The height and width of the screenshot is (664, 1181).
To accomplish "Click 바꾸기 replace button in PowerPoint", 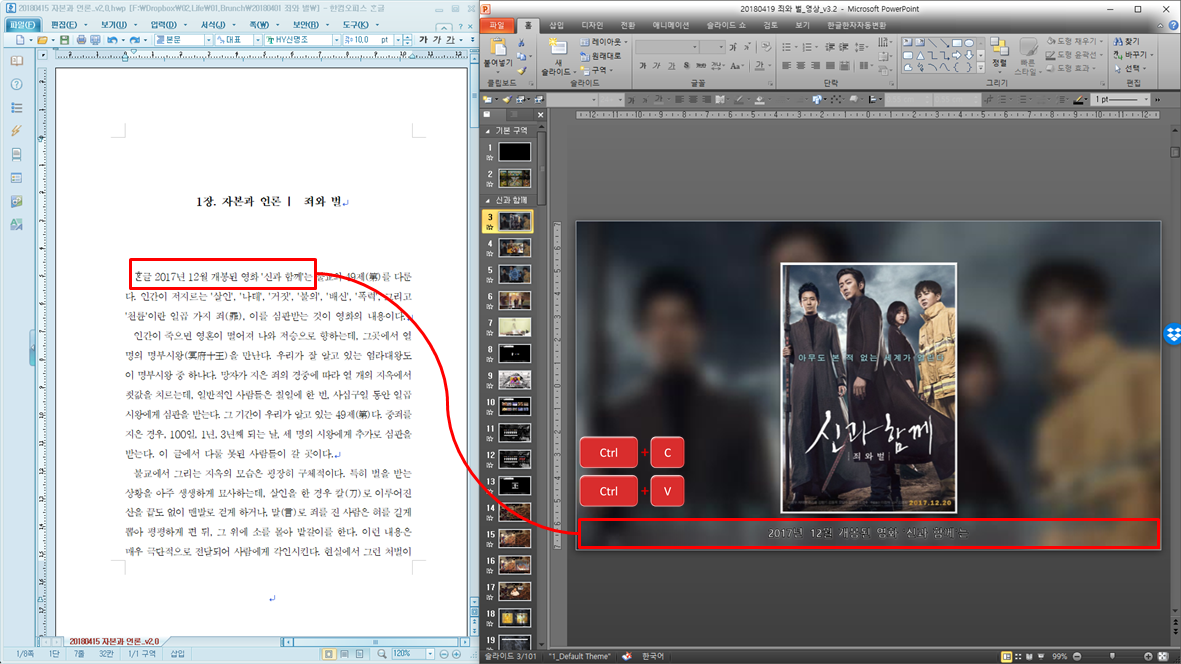I will click(x=1133, y=55).
